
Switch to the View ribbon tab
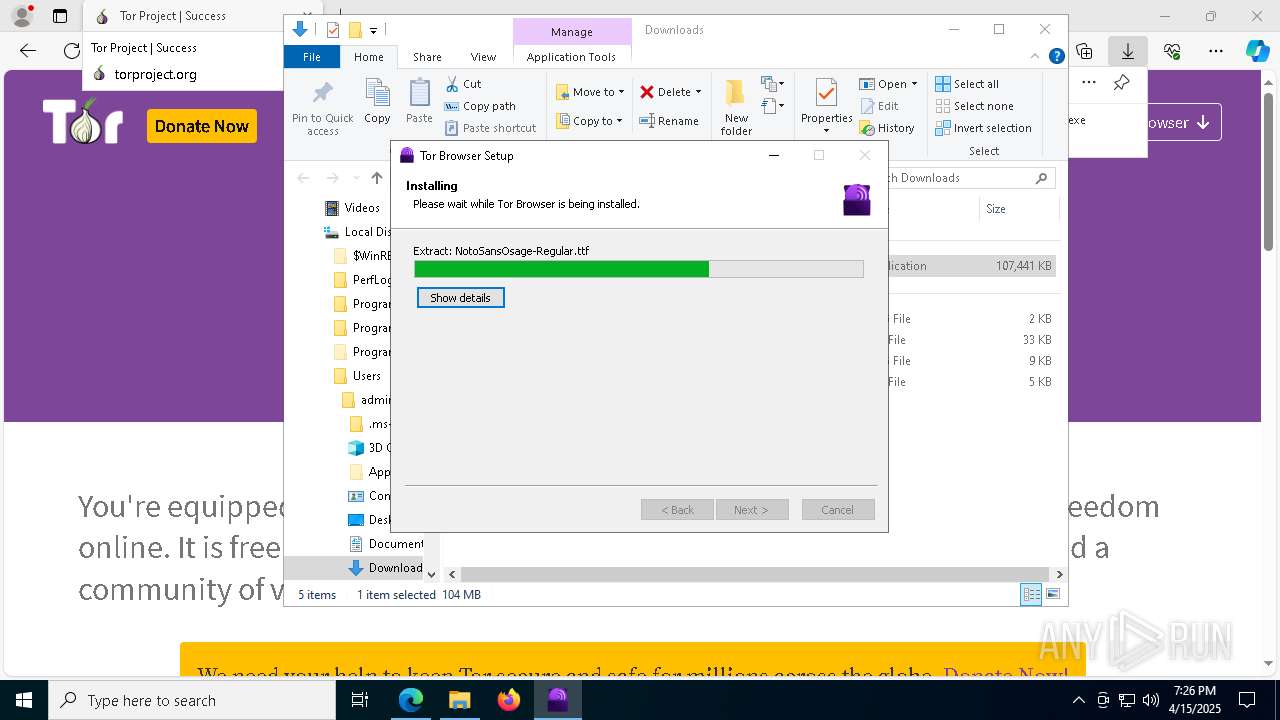483,57
